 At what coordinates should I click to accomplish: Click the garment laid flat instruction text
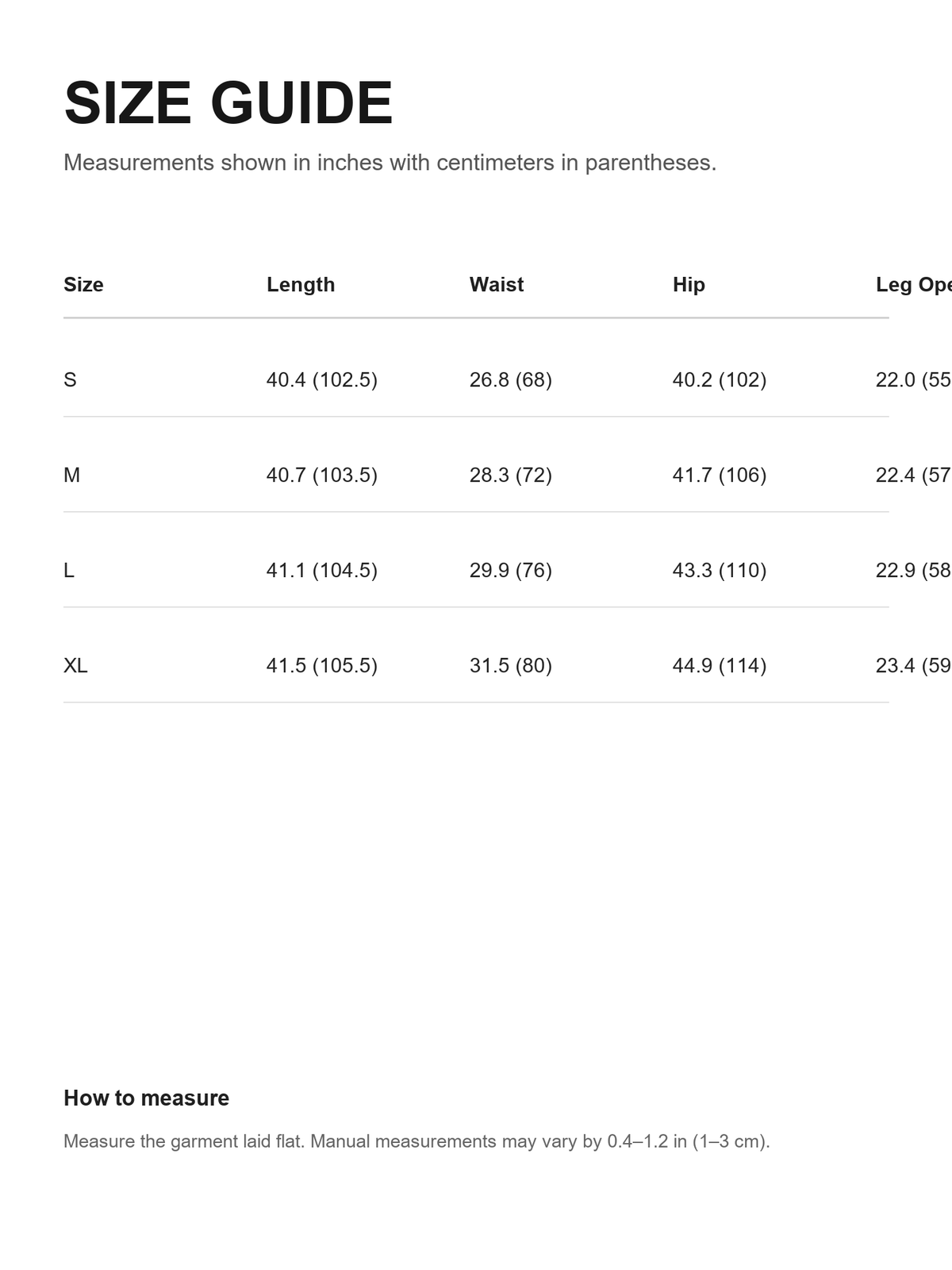click(x=416, y=1141)
